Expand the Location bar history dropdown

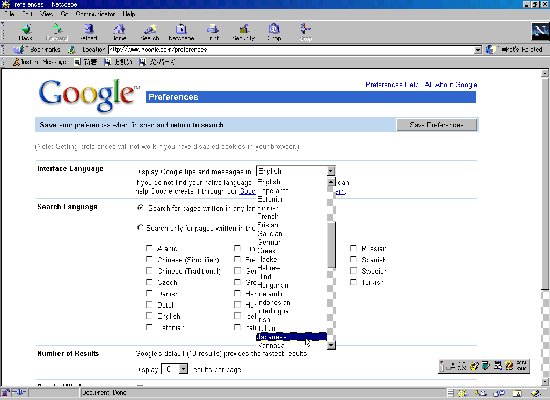477,50
